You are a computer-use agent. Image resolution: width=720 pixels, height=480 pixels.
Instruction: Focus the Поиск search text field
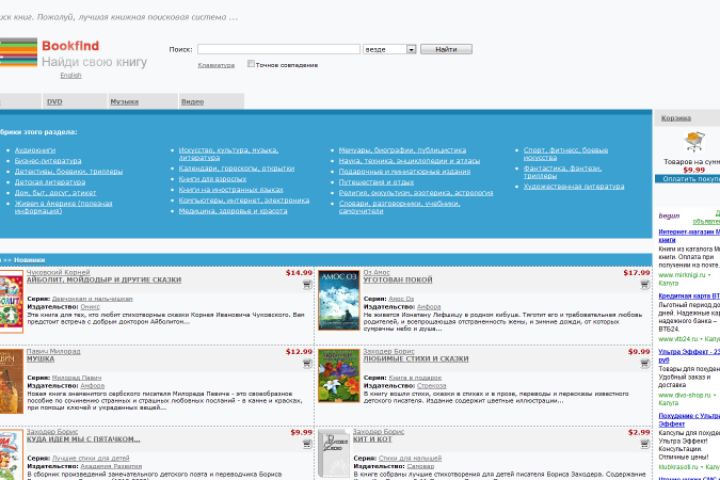[279, 49]
